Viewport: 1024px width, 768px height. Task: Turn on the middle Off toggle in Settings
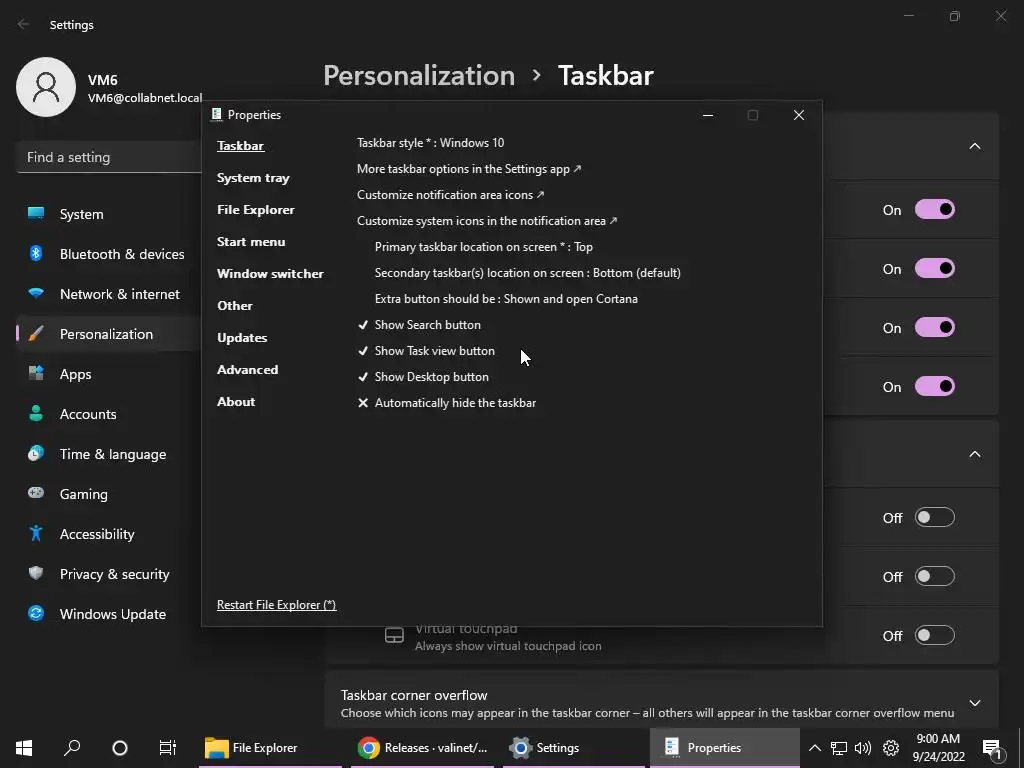coord(935,576)
